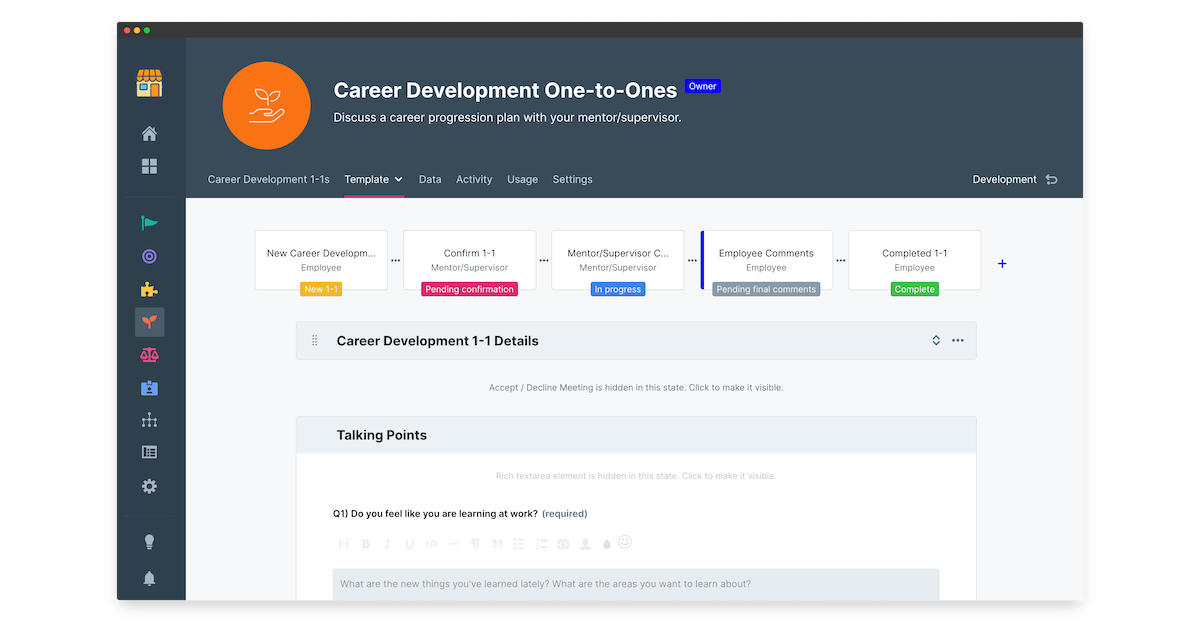Open the grid dashboard icon in sidebar
The width and height of the screenshot is (1200, 622).
pyautogui.click(x=149, y=166)
